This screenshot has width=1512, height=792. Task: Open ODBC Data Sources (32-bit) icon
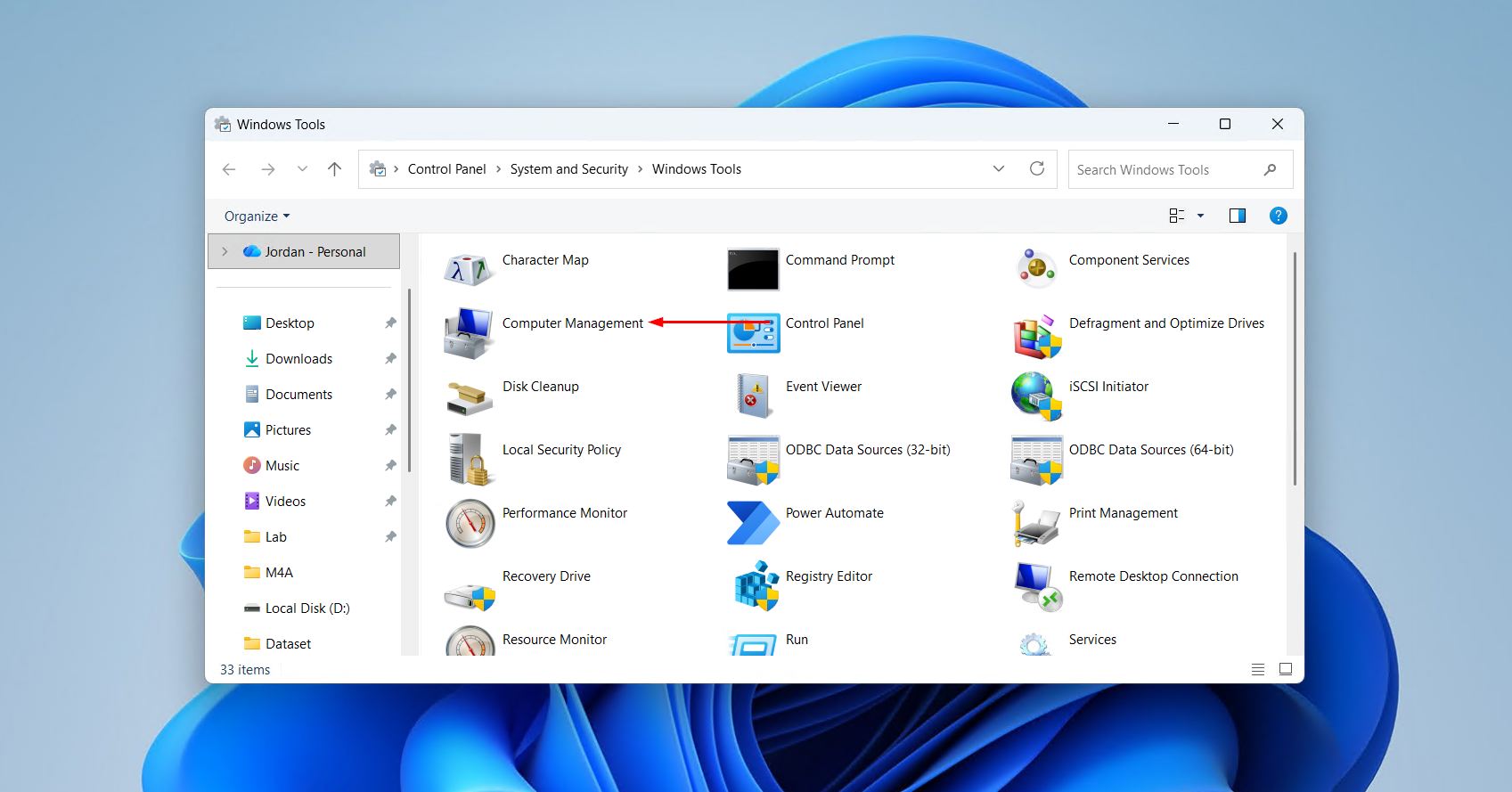click(753, 460)
